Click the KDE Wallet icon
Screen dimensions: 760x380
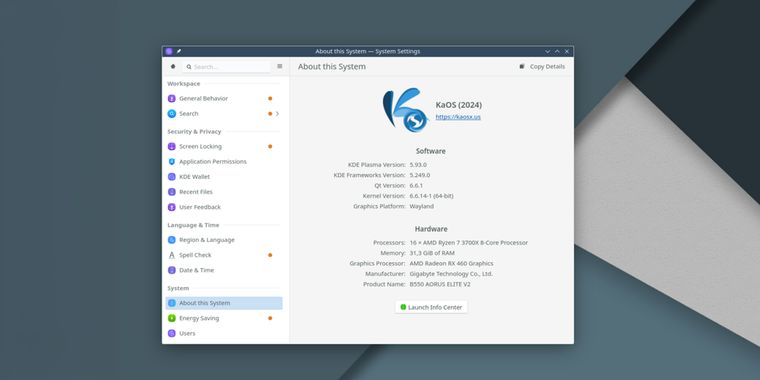tap(172, 177)
